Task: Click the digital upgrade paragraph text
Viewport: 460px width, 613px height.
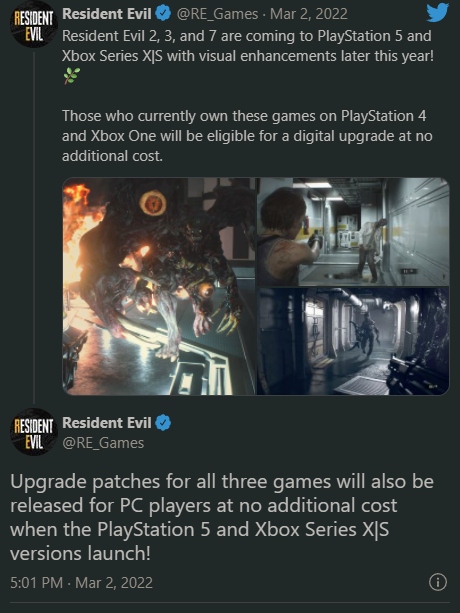Action: [x=247, y=136]
